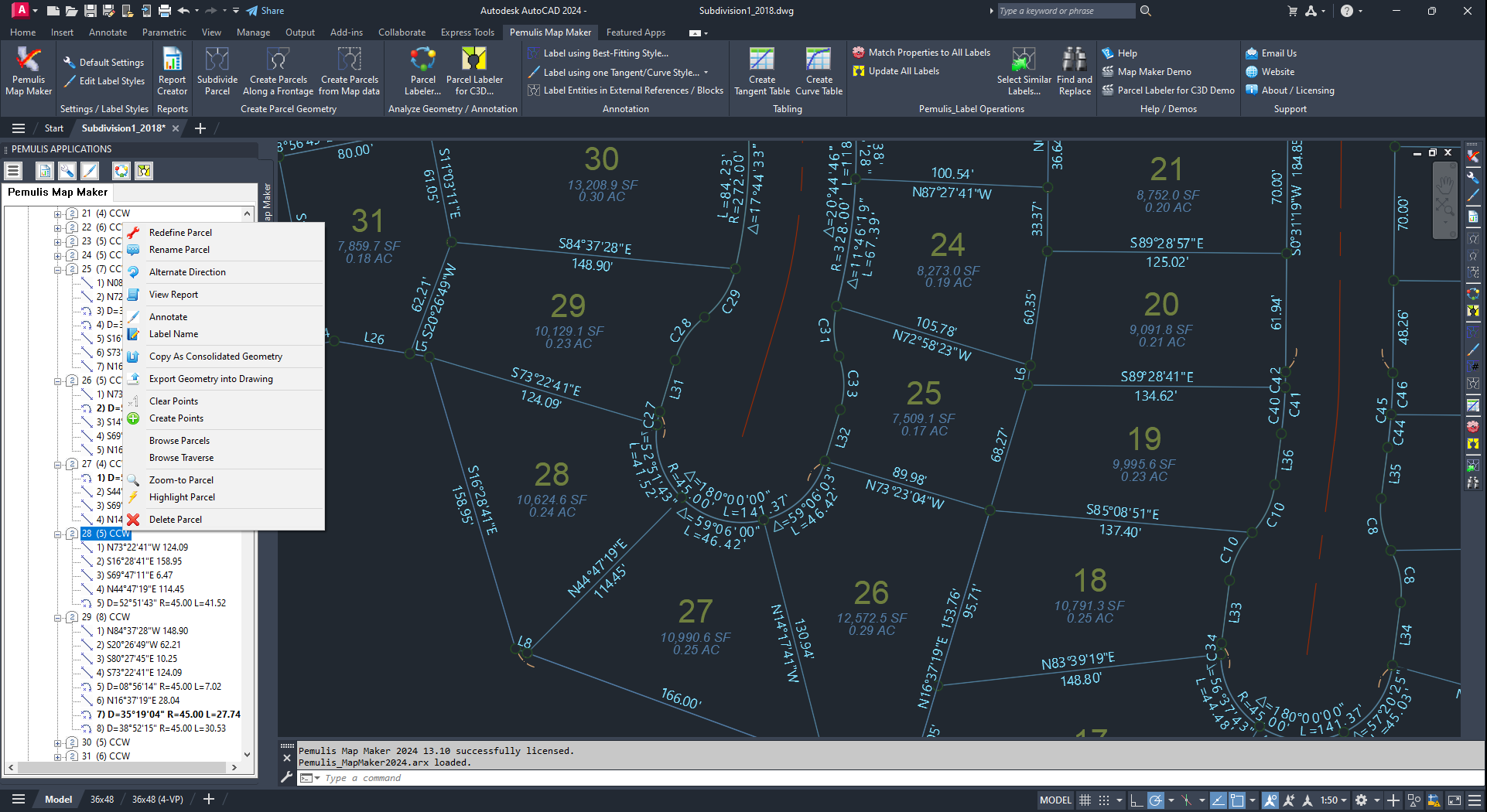Toggle polar tracking in status bar
The height and width of the screenshot is (812, 1487).
pyautogui.click(x=1155, y=800)
